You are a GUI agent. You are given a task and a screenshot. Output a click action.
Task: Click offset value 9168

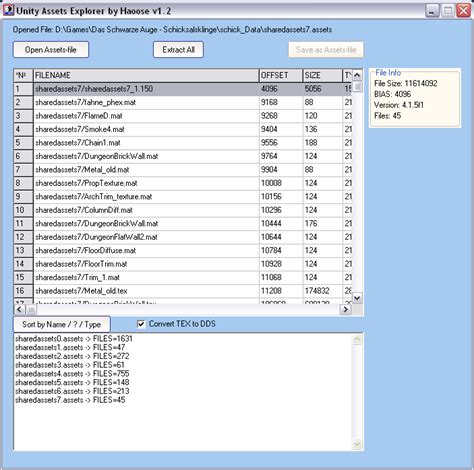269,102
